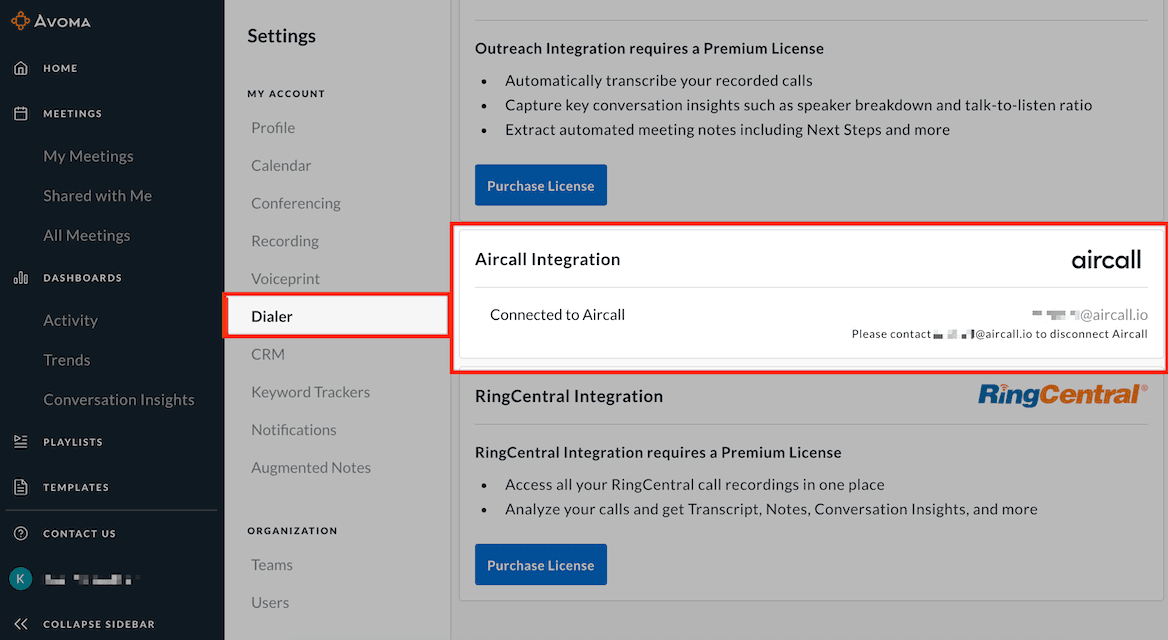Open the Users organization settings

270,602
